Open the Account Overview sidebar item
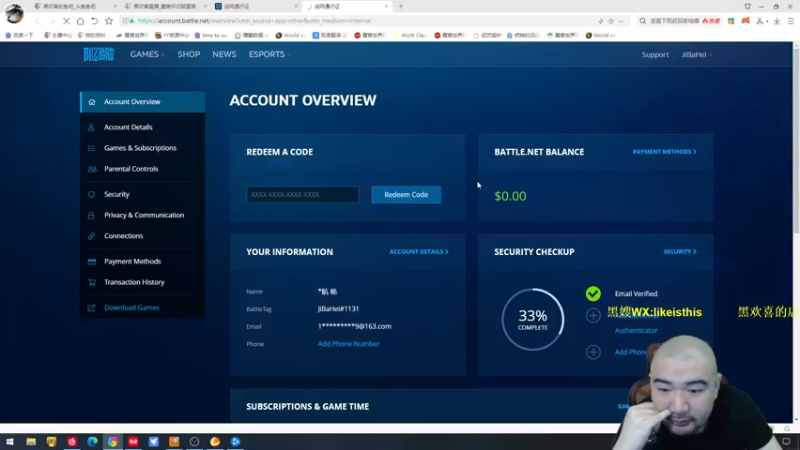800x450 pixels. [x=143, y=102]
